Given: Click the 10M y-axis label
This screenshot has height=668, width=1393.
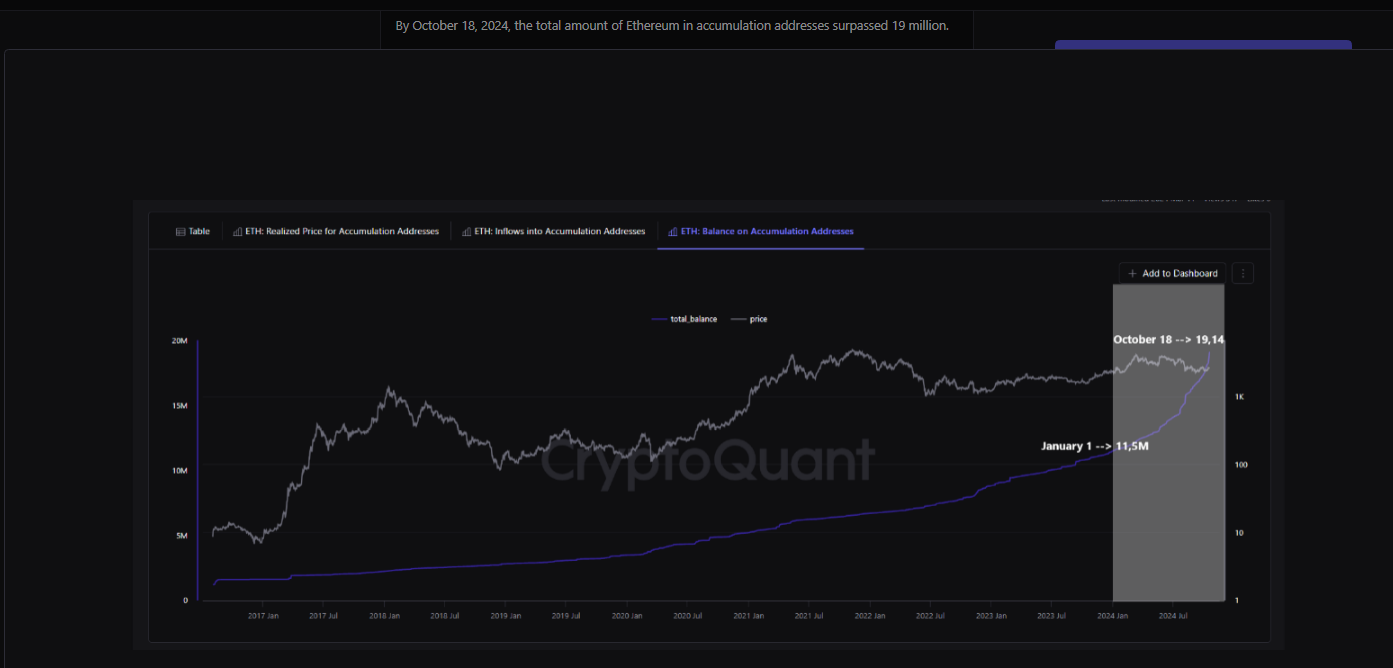Looking at the screenshot, I should click(x=180, y=470).
